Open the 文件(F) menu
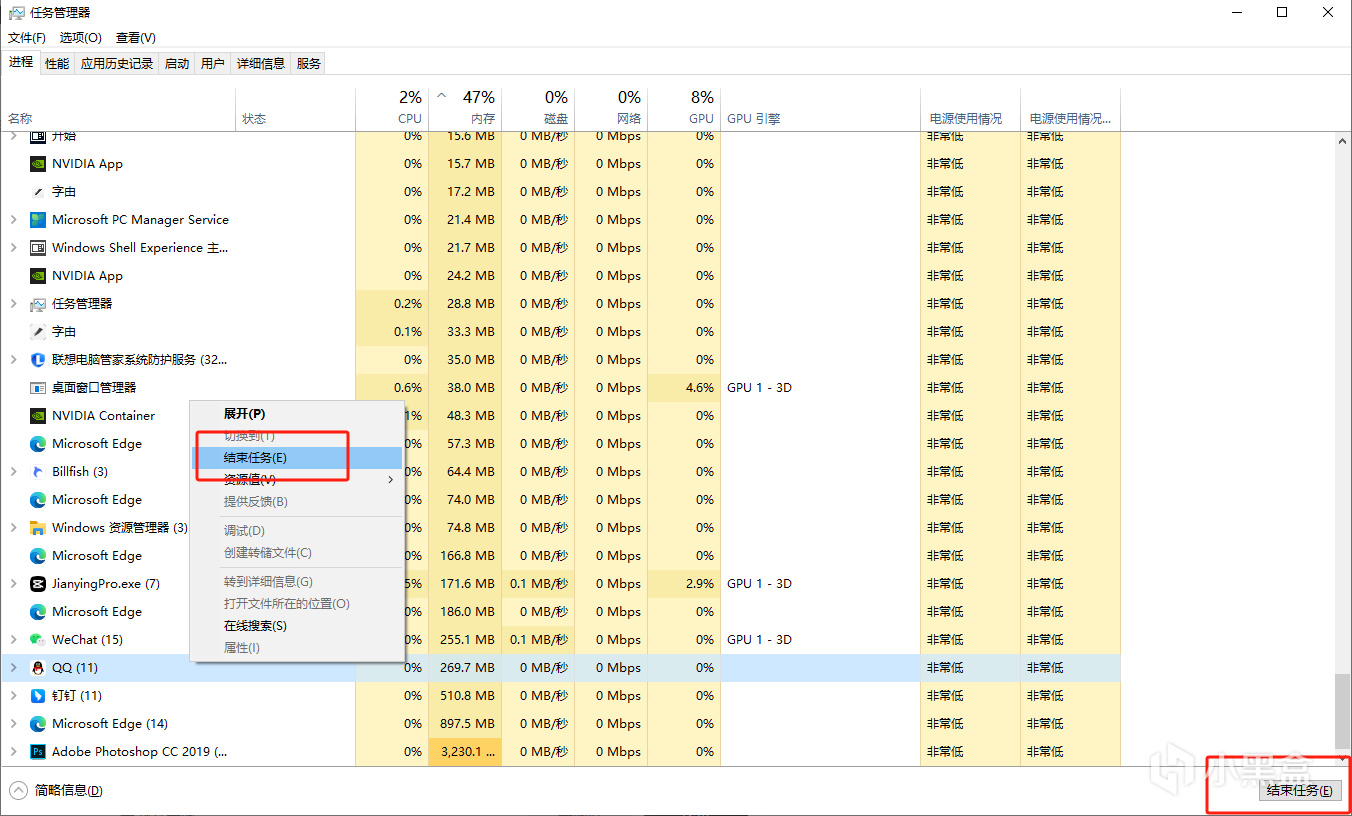The height and width of the screenshot is (816, 1352). coord(27,38)
